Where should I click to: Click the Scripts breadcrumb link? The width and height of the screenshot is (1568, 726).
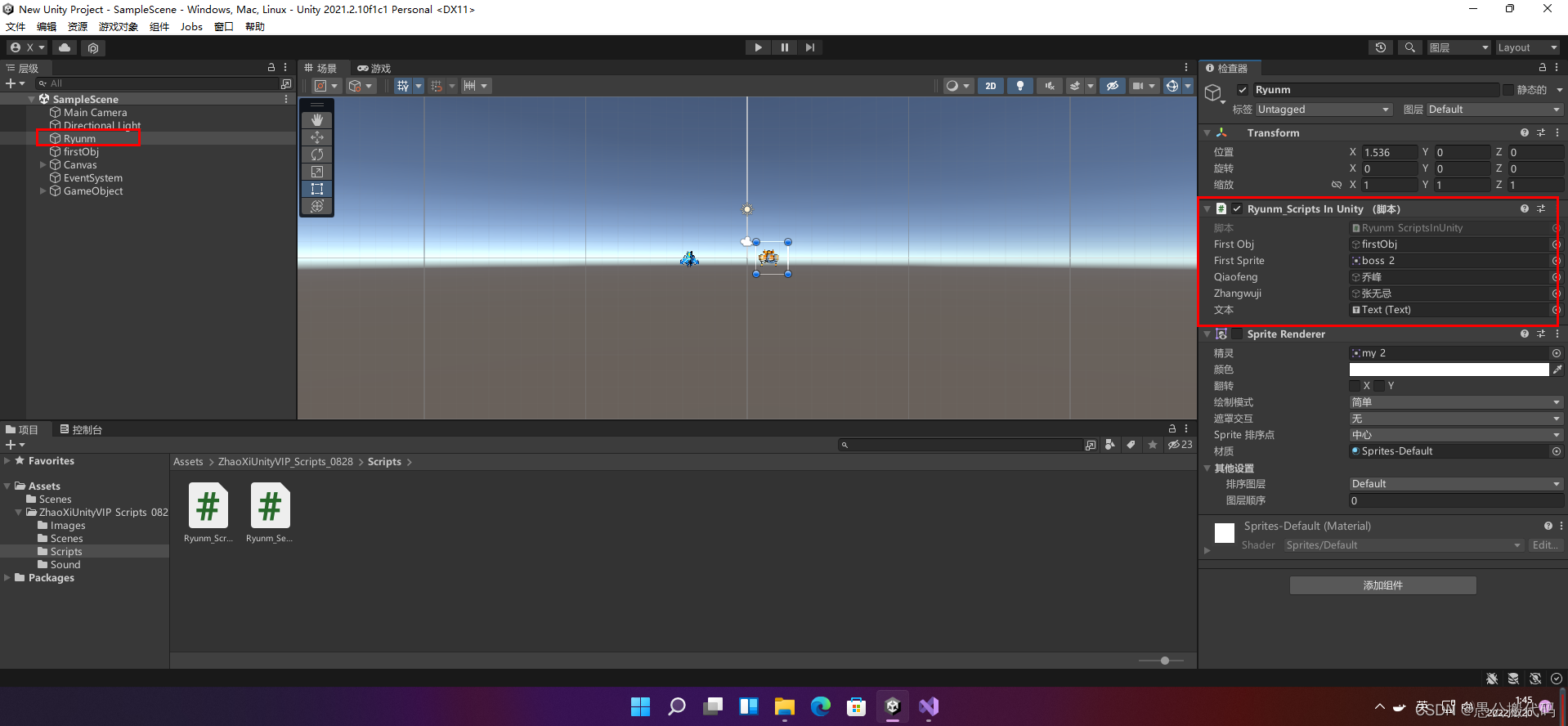tap(384, 462)
